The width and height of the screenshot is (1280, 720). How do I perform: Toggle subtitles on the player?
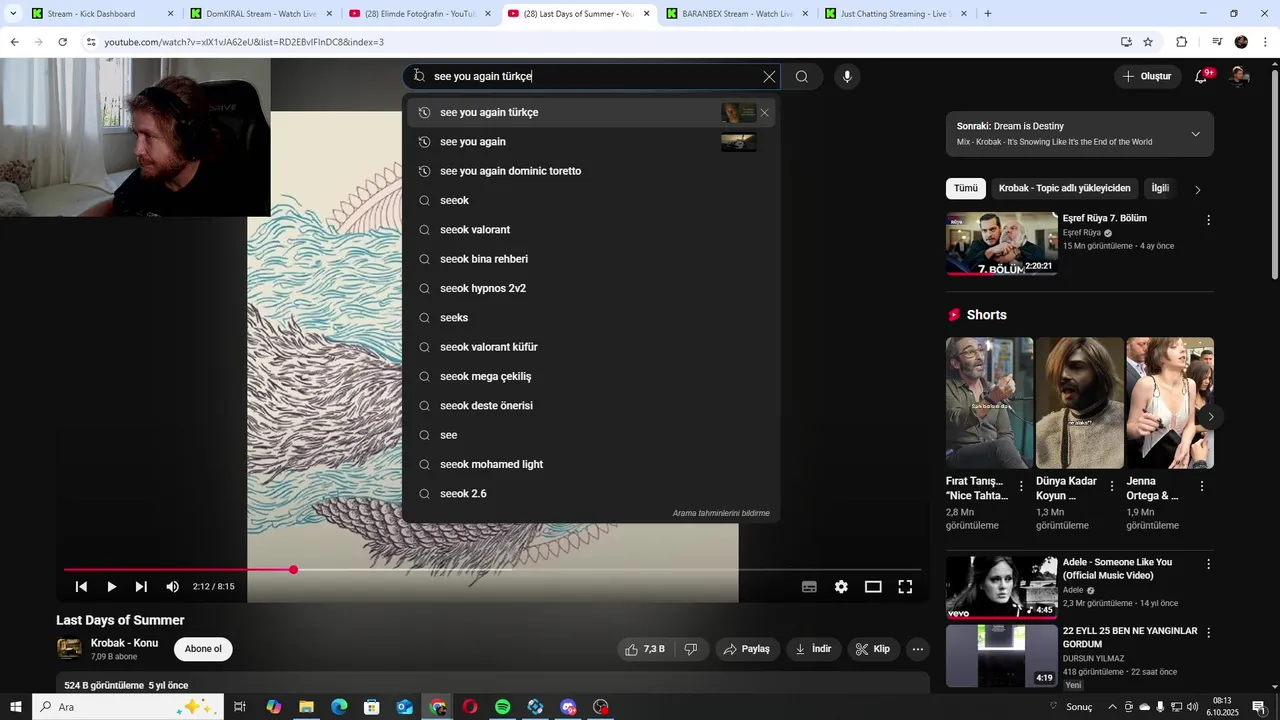tap(809, 587)
